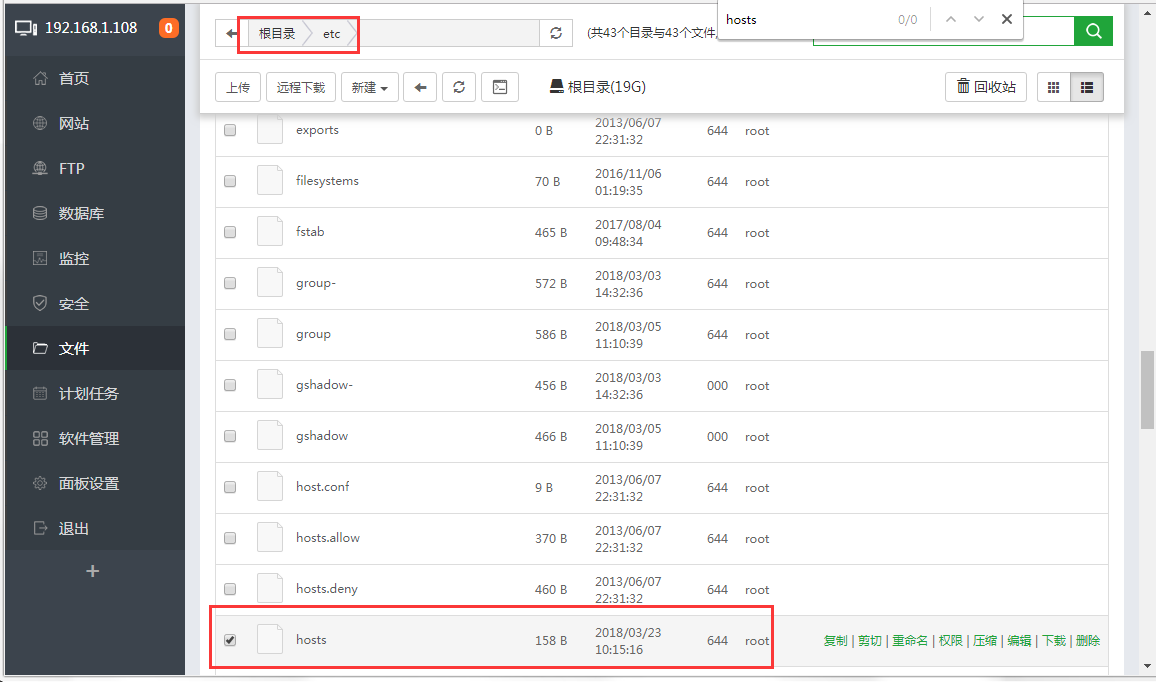Click the green search button
Viewport: 1156px width, 682px height.
[1093, 31]
